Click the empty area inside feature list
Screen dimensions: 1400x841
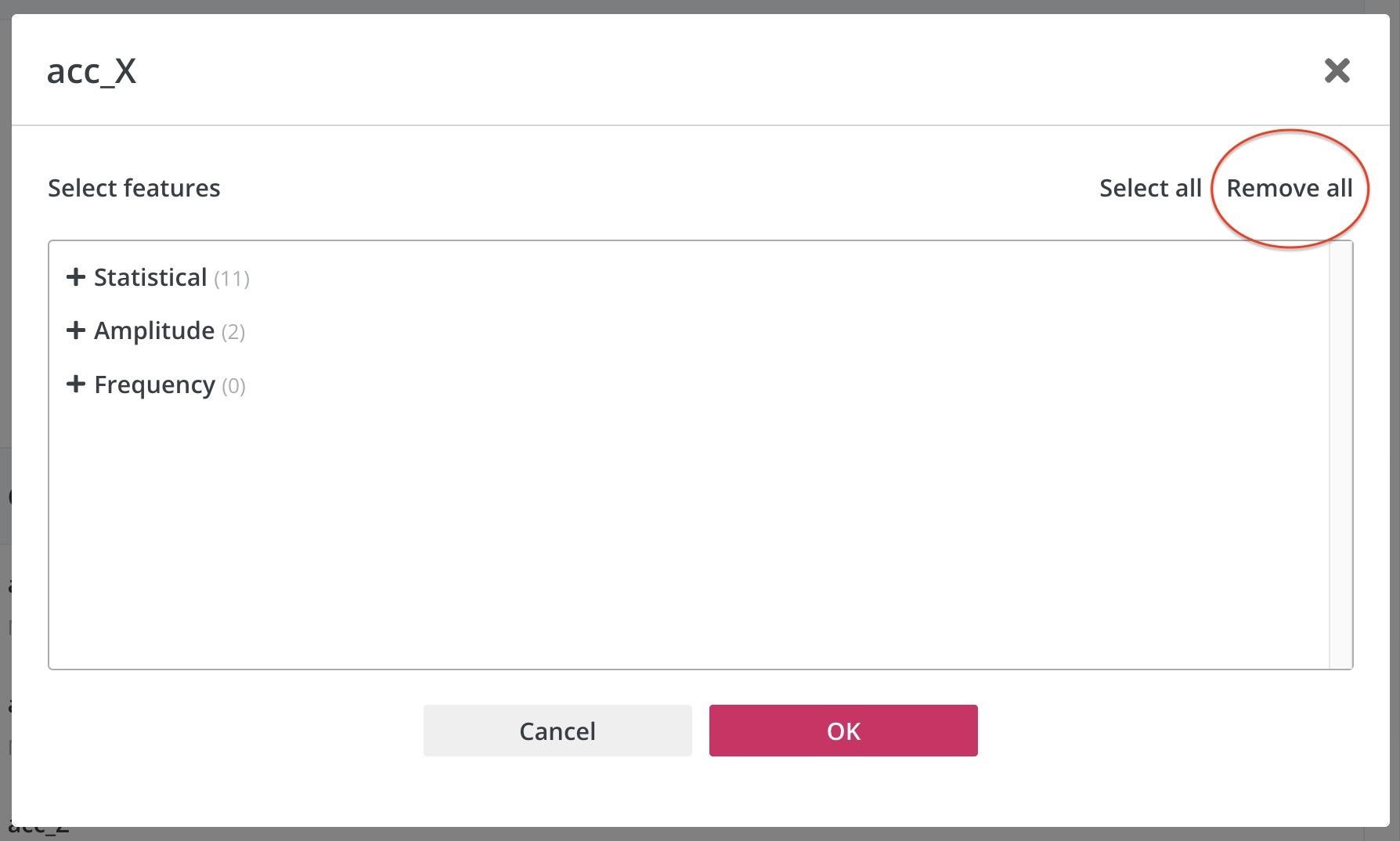689,532
